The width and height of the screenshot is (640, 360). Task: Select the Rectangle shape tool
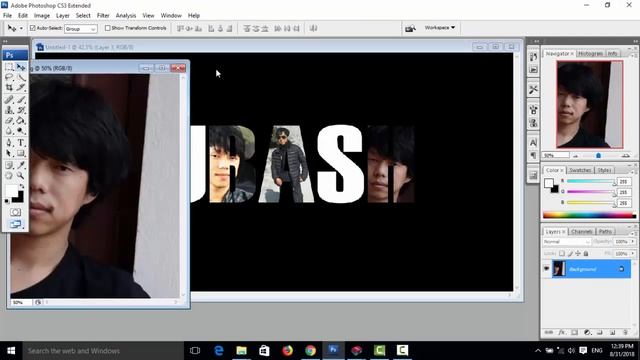21,153
